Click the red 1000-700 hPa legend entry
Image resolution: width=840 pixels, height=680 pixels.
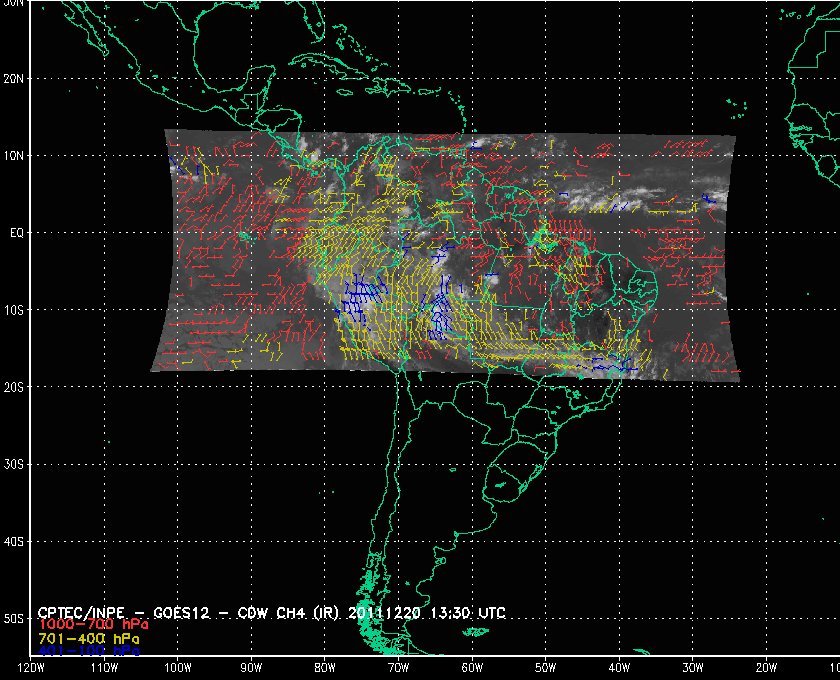tap(93, 625)
